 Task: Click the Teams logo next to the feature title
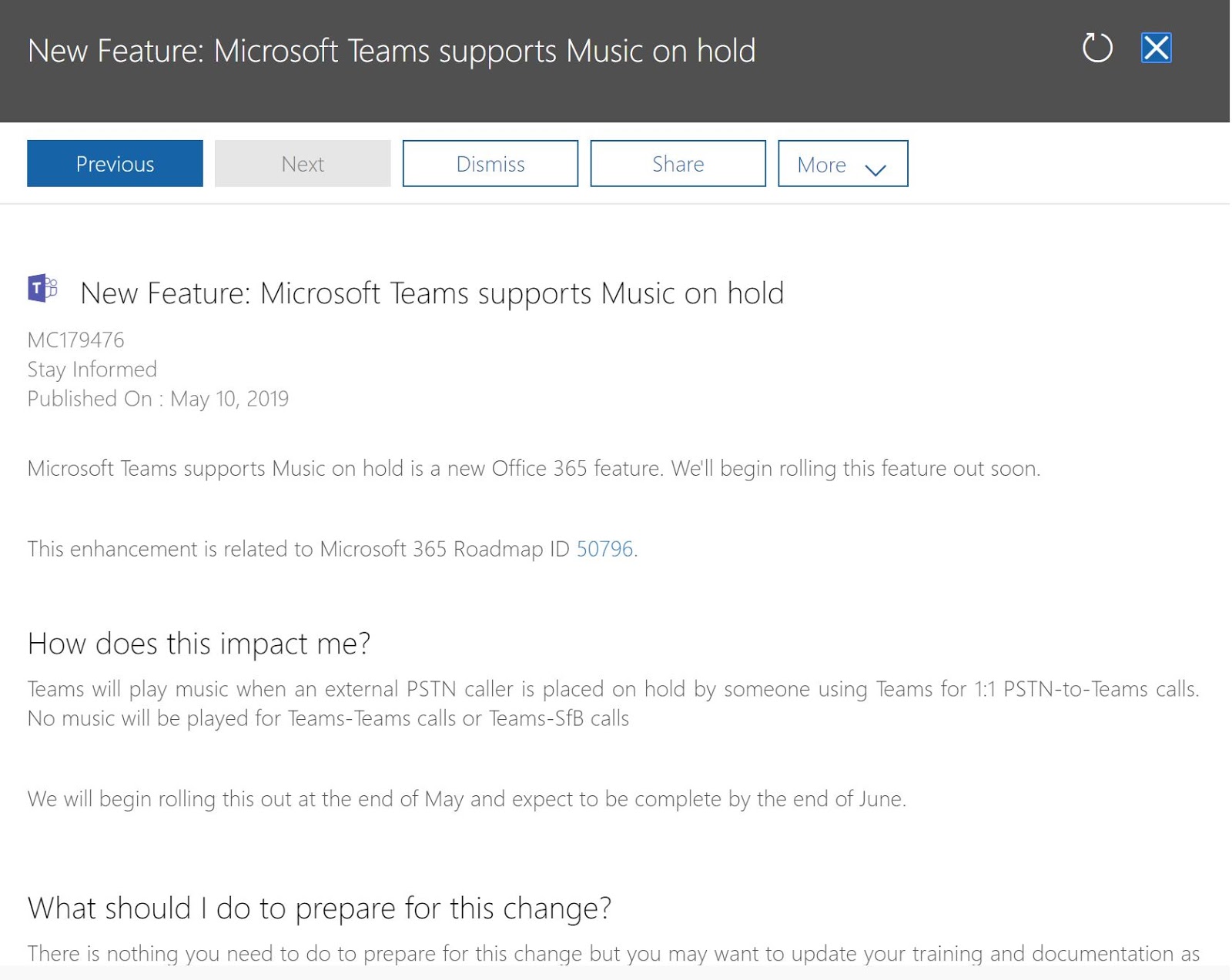coord(42,289)
